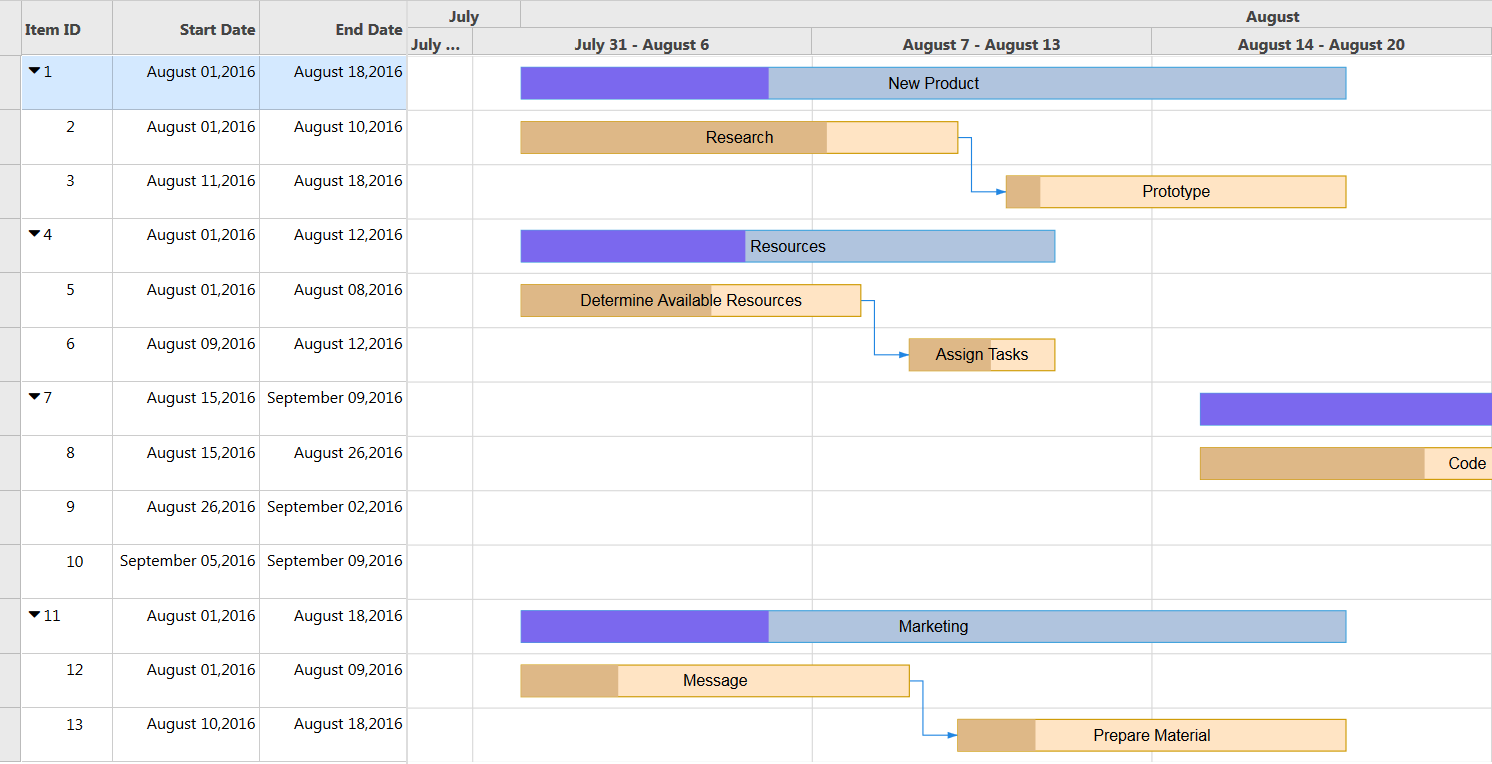Sort by the Item ID column header
Viewport: 1492px width, 764px height.
tap(67, 28)
